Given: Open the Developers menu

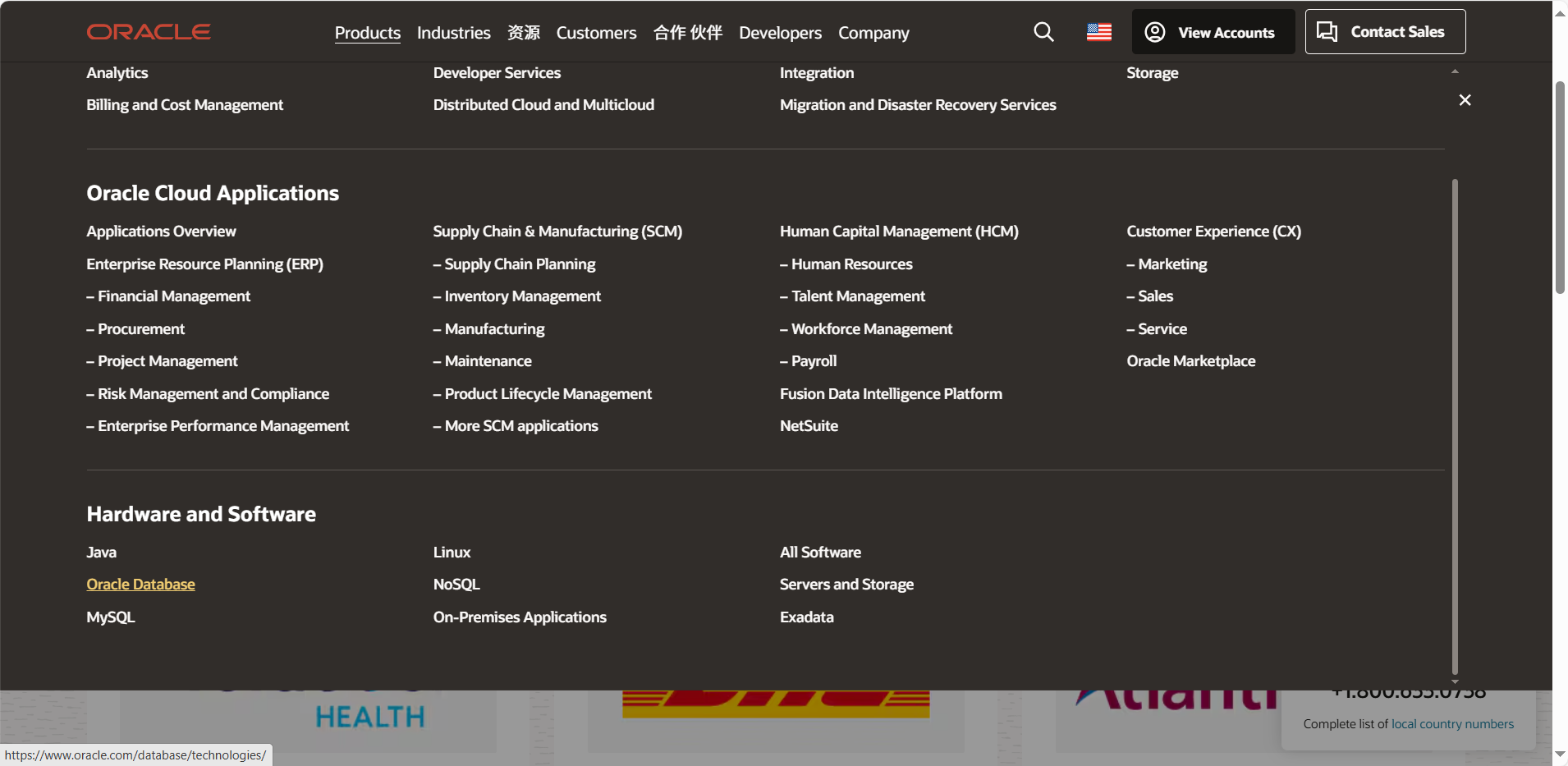Looking at the screenshot, I should click(780, 33).
